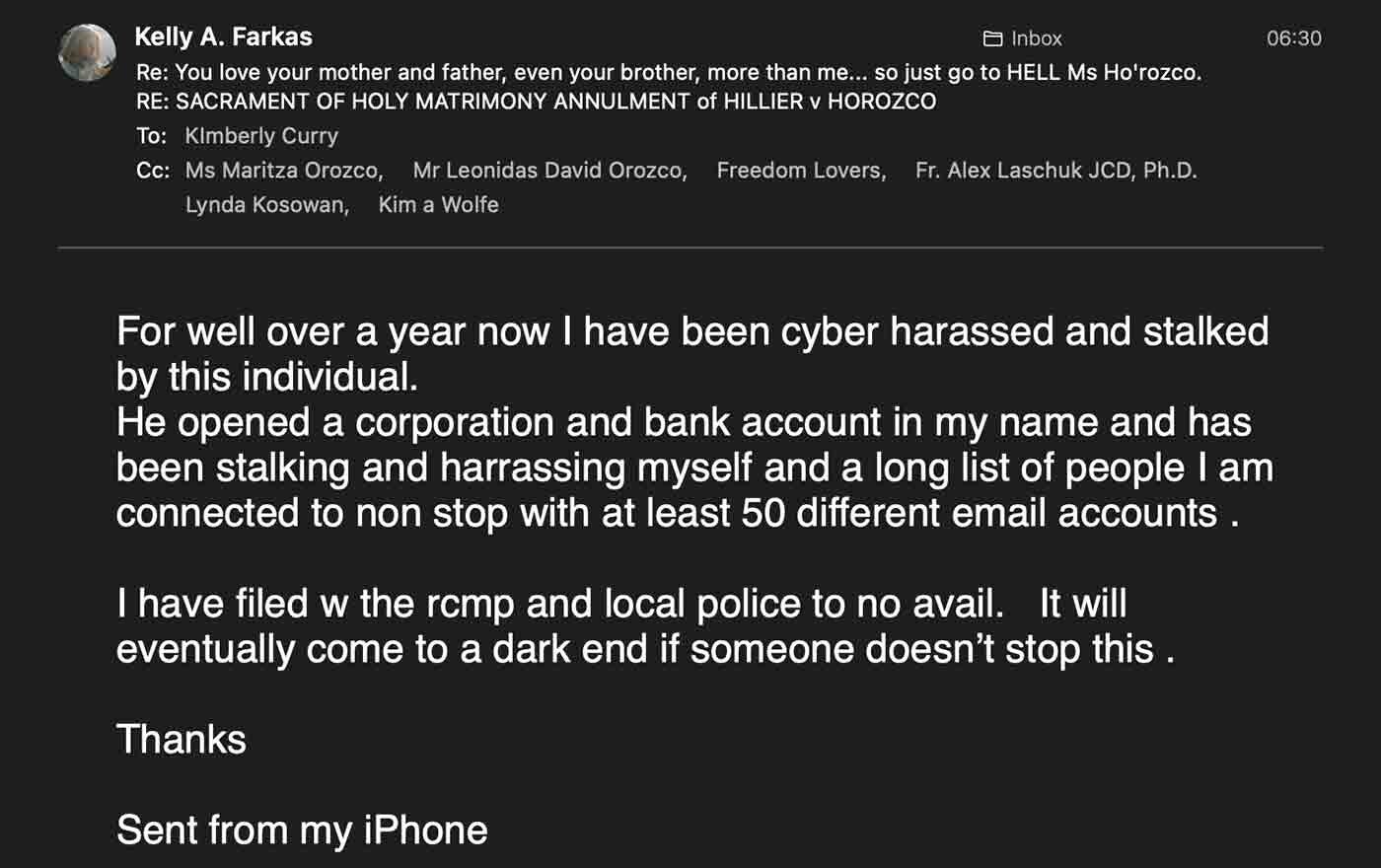Select the subject line mentioning Ms Ho'rozco
Screen dimensions: 1381x868
[669, 72]
